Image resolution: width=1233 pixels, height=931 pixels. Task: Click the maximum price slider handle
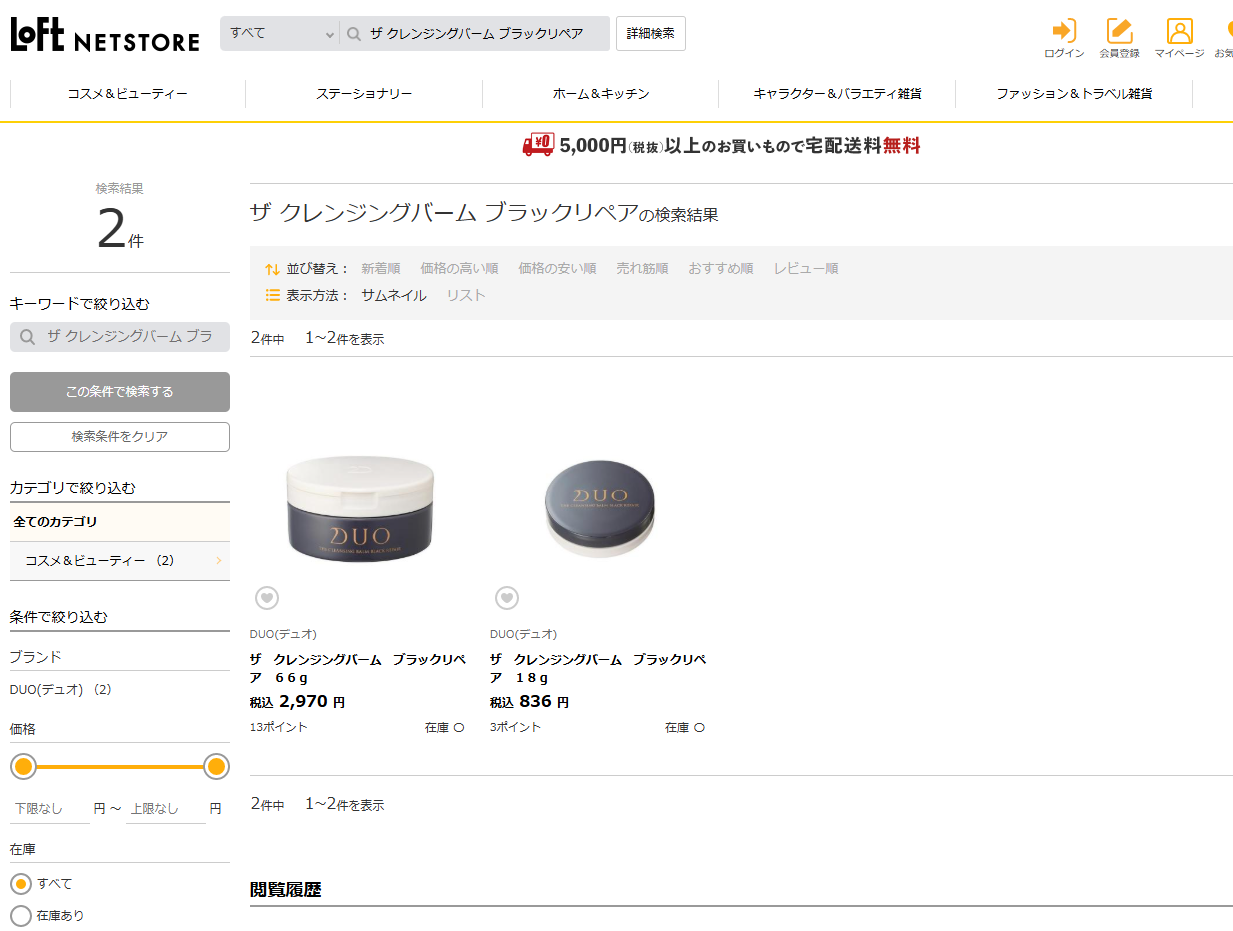pos(216,767)
